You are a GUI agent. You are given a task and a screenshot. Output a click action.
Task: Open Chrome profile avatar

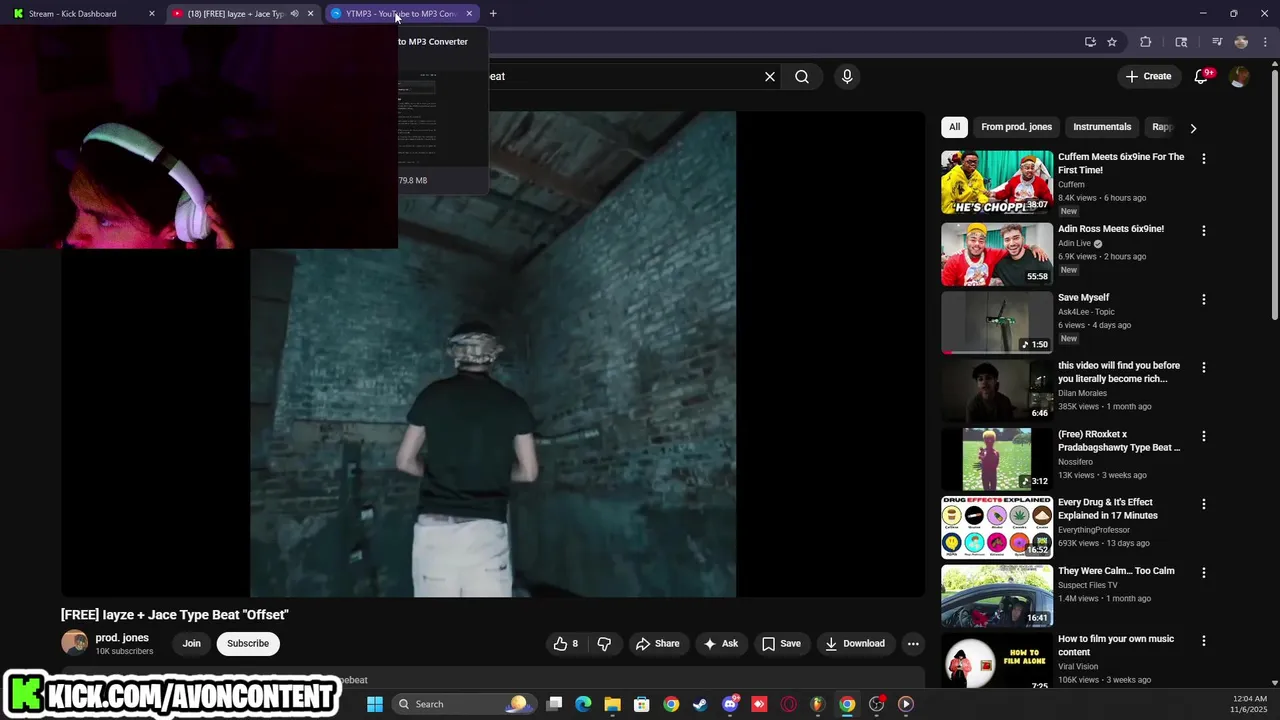click(x=1241, y=42)
